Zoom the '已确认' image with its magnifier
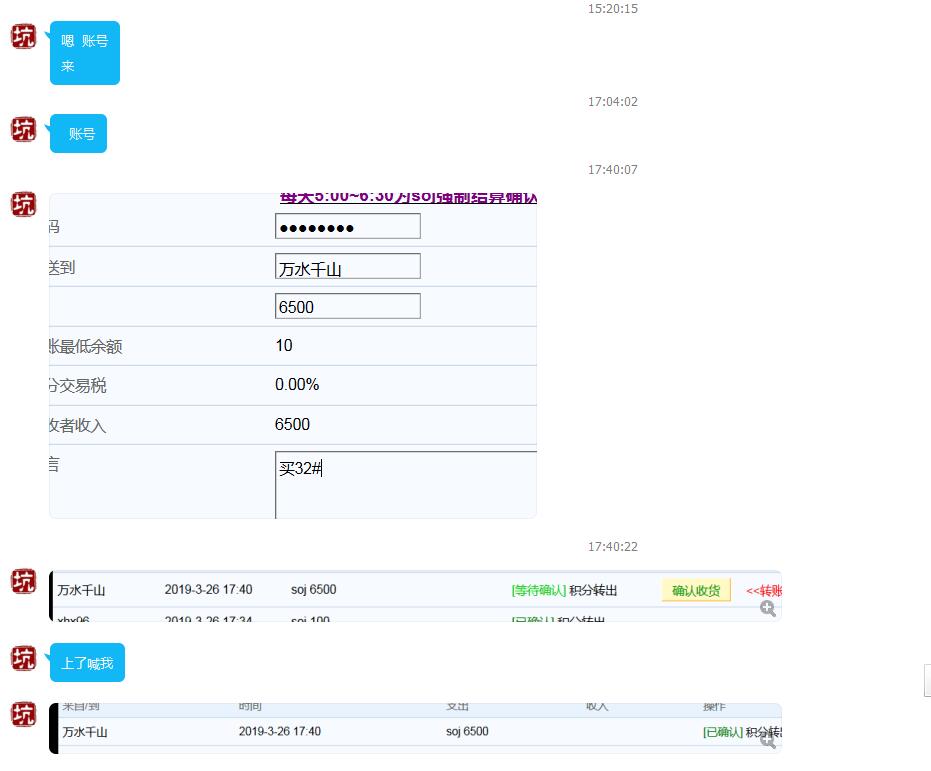 point(767,740)
